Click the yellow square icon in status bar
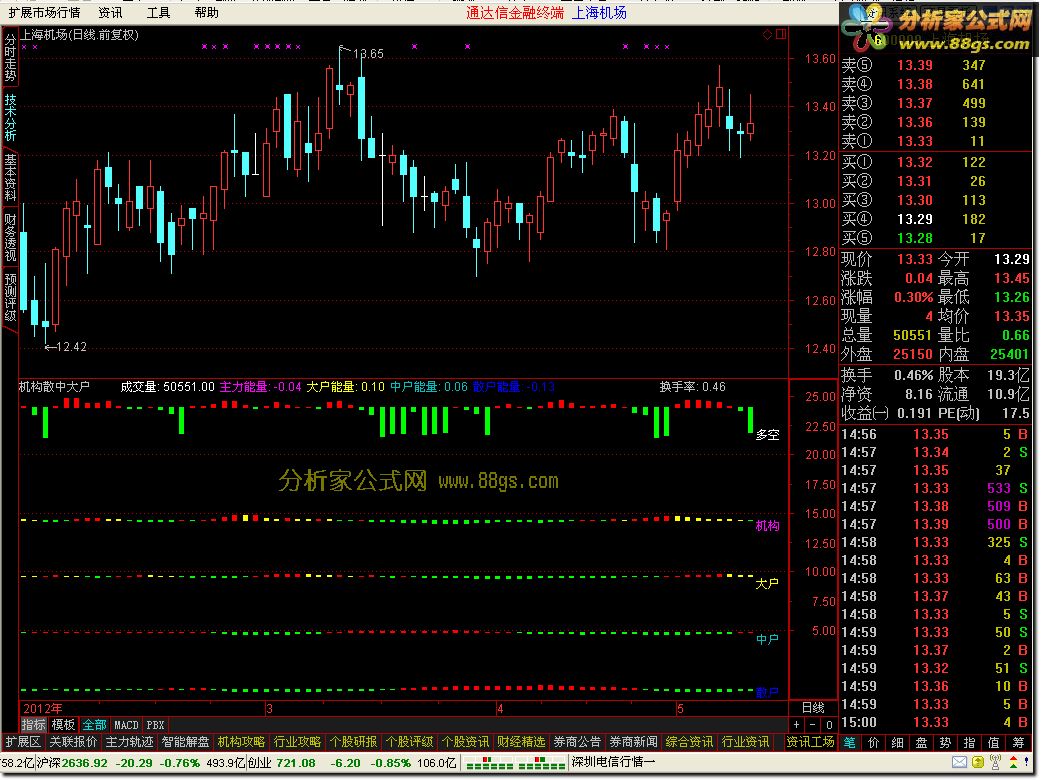 [978, 762]
